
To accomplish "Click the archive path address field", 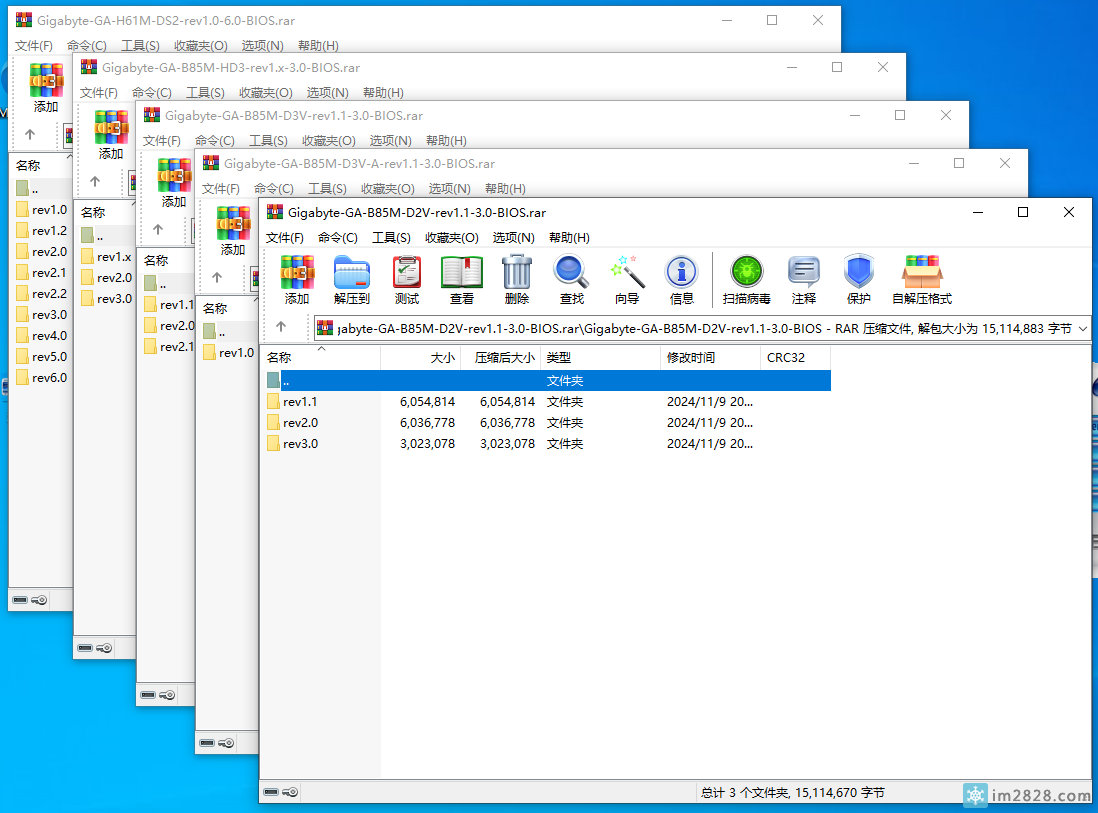I will click(x=702, y=328).
